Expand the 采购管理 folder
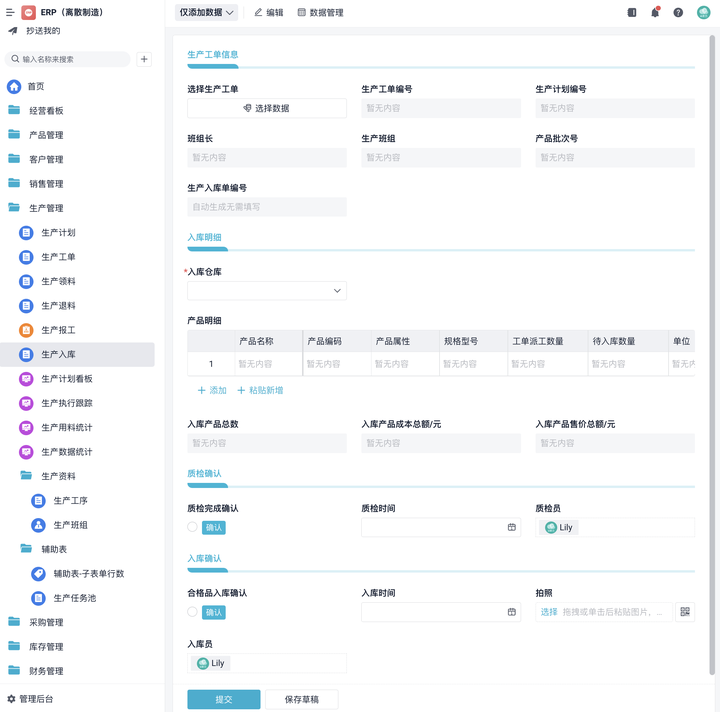720x712 pixels. click(46, 622)
